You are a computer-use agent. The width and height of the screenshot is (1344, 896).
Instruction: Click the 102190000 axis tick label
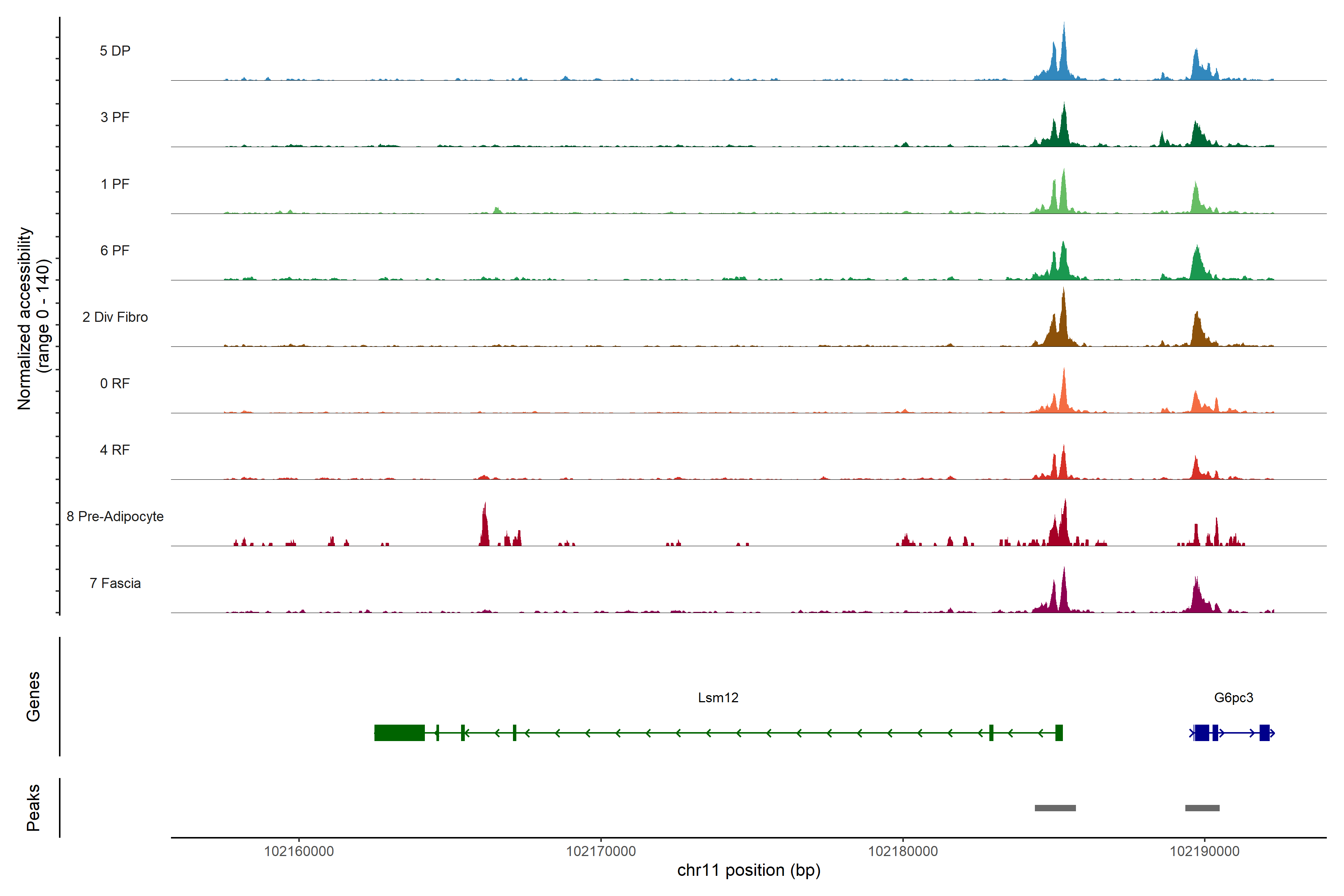point(1205,852)
